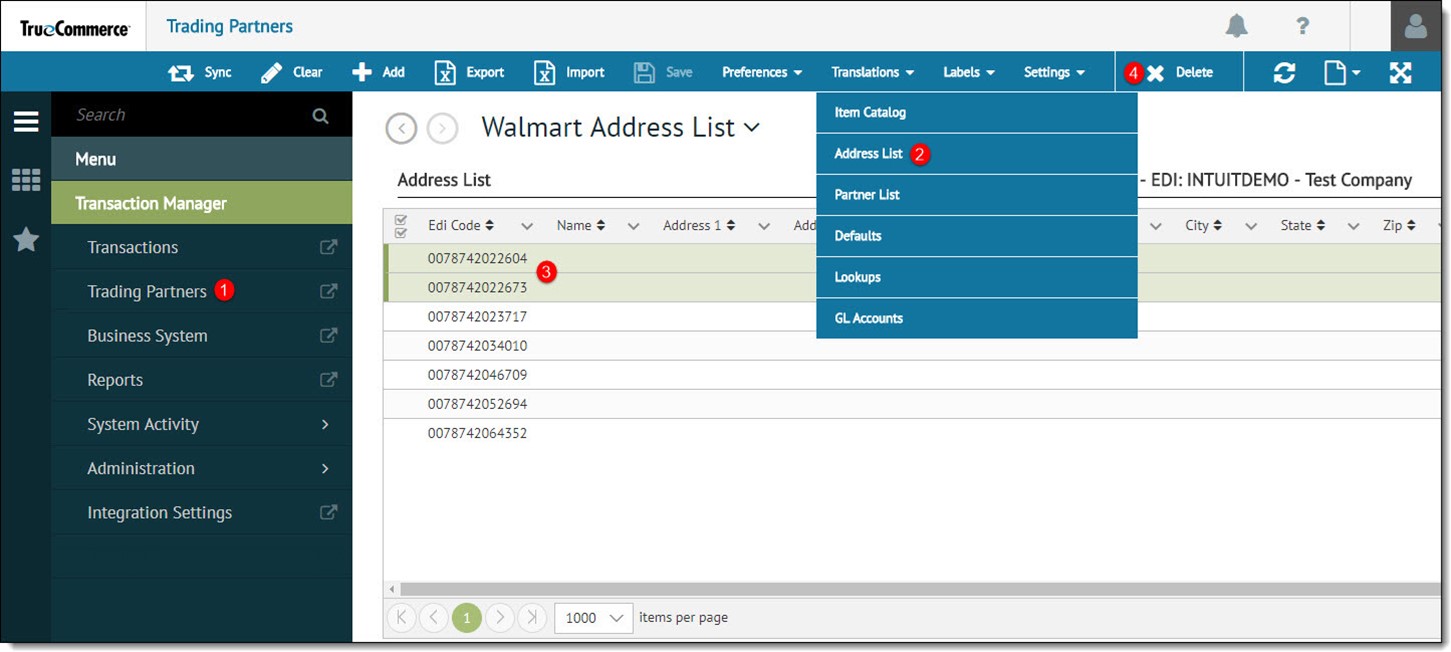Add a new address entry
Viewport: 1451px width, 652px height.
coord(379,72)
